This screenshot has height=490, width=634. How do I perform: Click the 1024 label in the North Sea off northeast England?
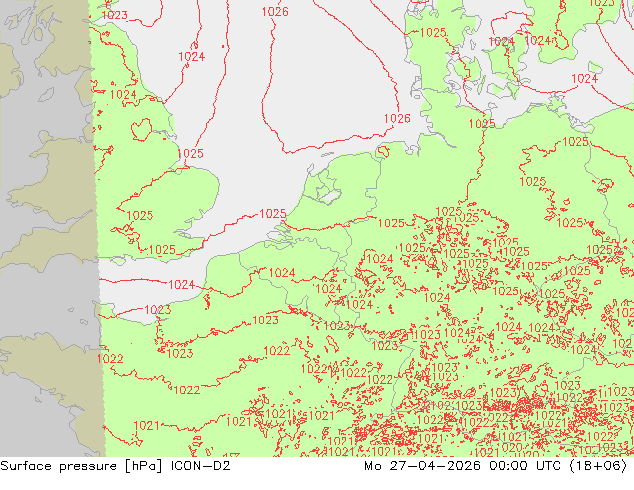192,56
